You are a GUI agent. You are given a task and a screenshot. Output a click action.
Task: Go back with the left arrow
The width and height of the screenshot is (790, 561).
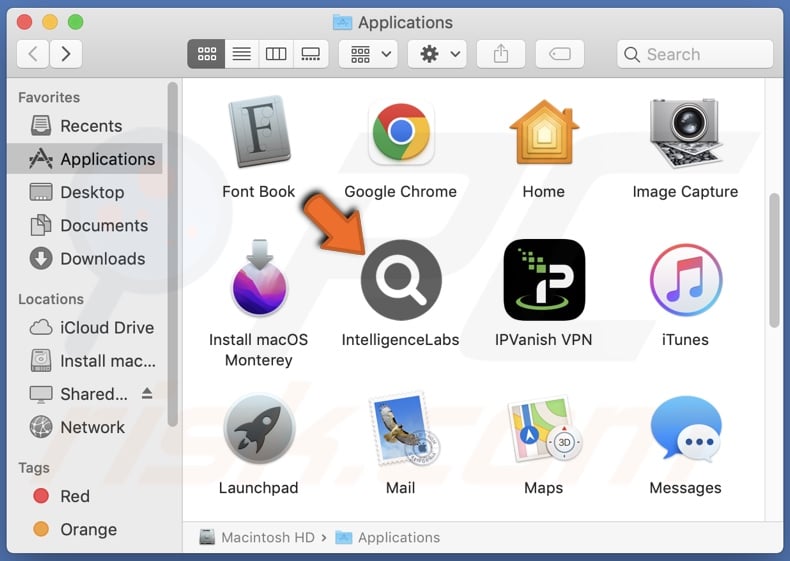click(x=33, y=53)
